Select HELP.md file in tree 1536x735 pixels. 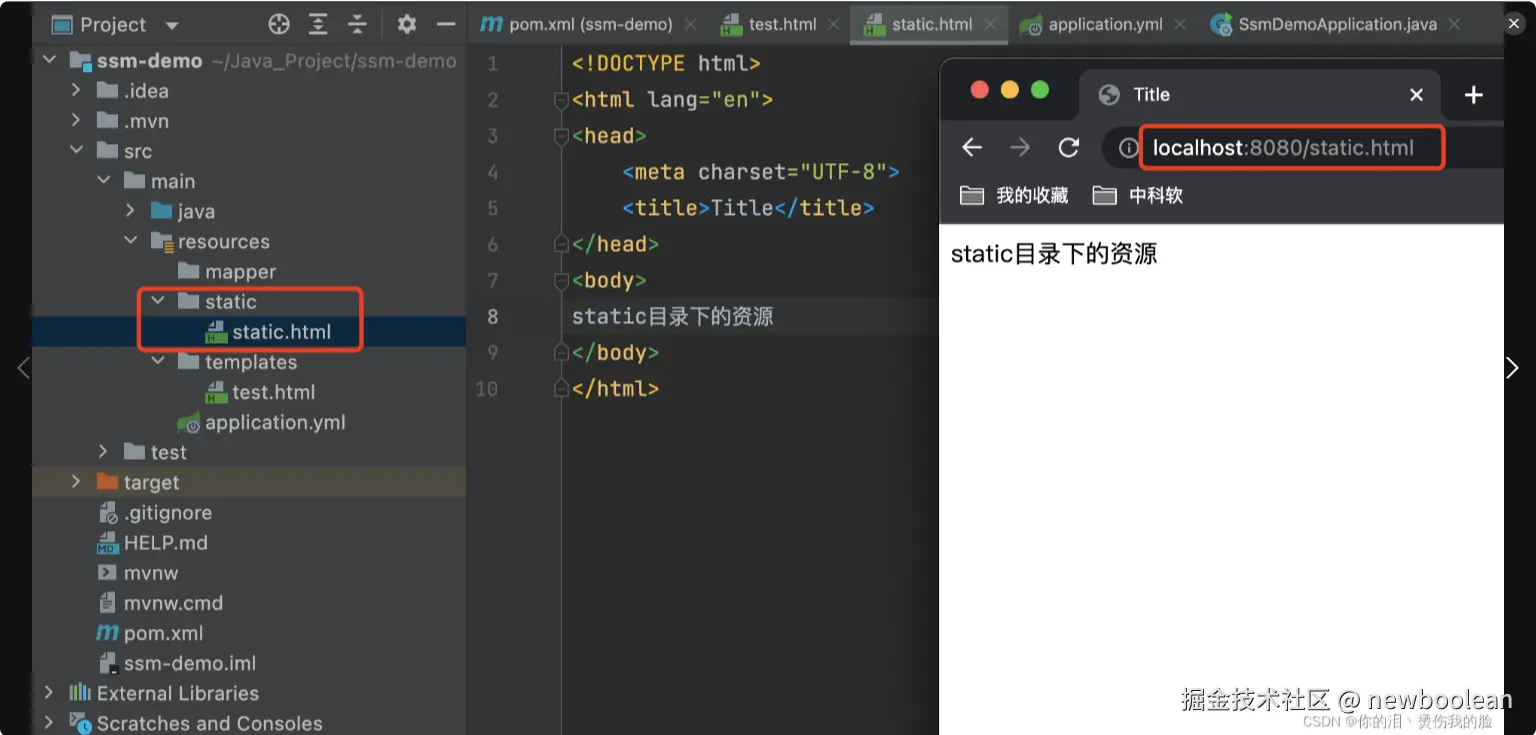pos(152,543)
